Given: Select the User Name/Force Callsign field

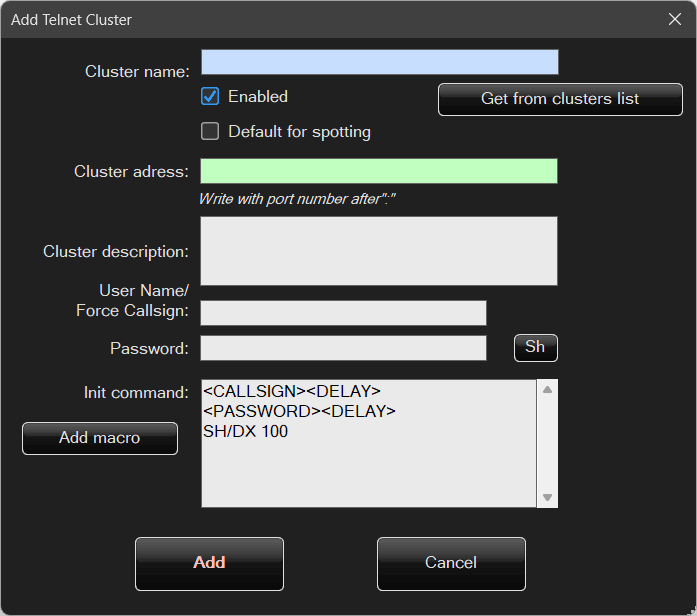Looking at the screenshot, I should click(343, 313).
